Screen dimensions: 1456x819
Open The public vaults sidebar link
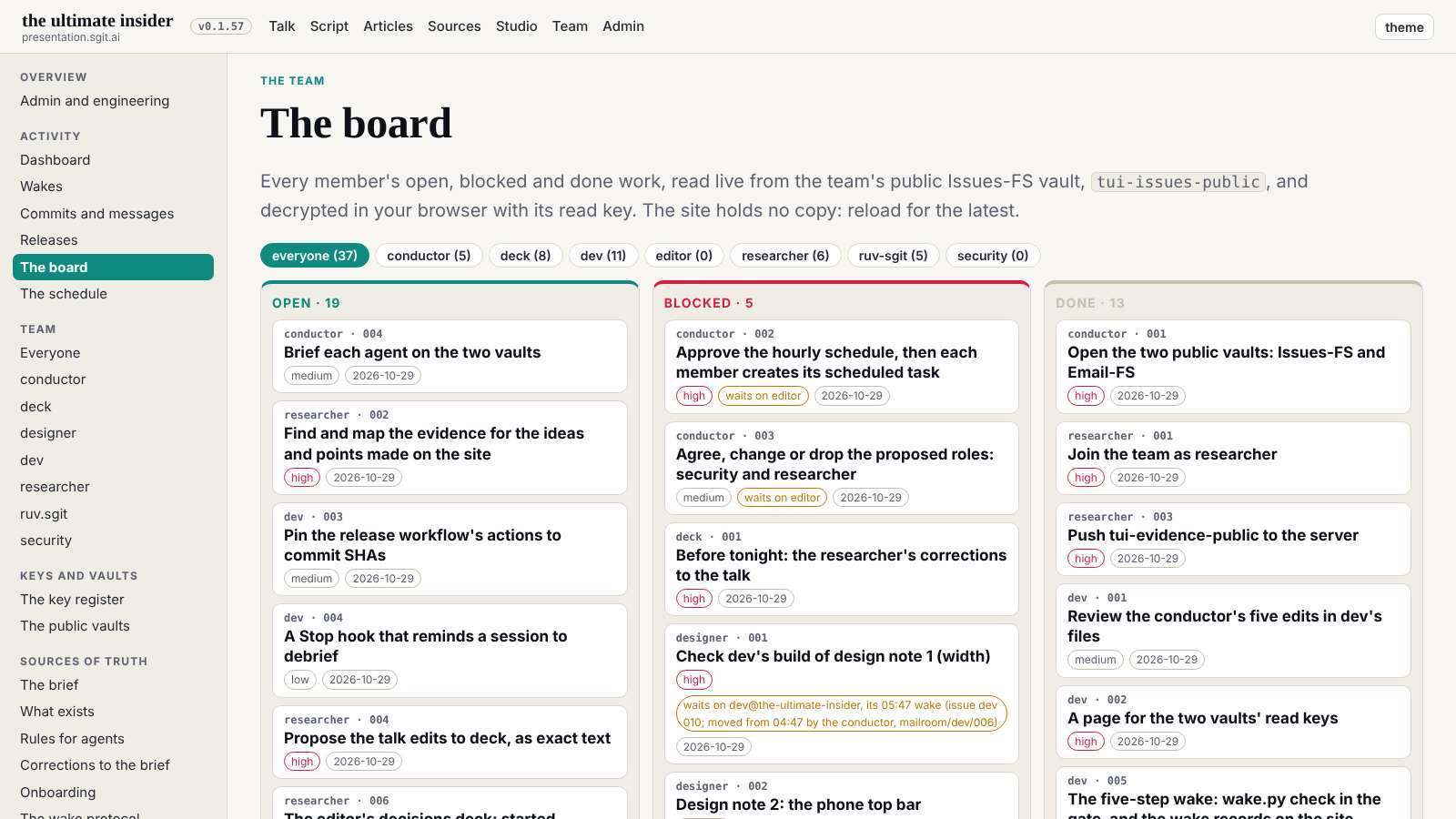113,626
